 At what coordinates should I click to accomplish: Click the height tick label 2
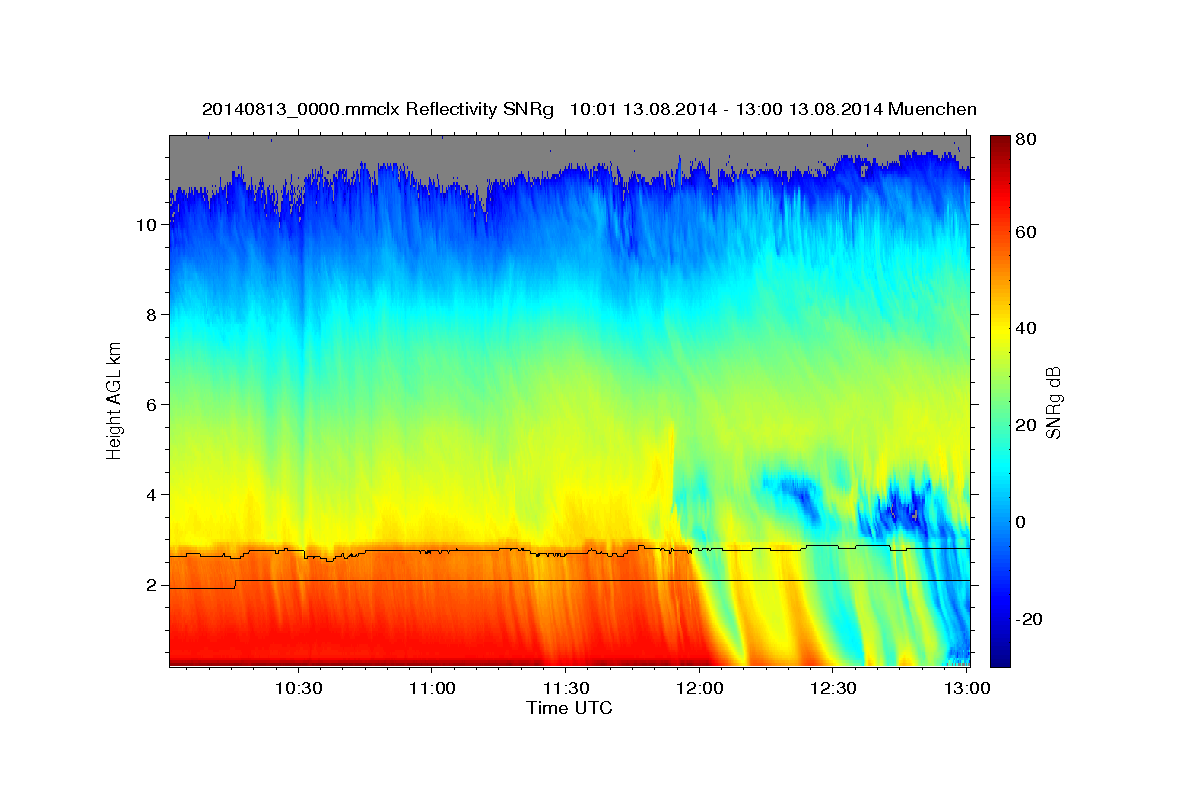coord(153,585)
